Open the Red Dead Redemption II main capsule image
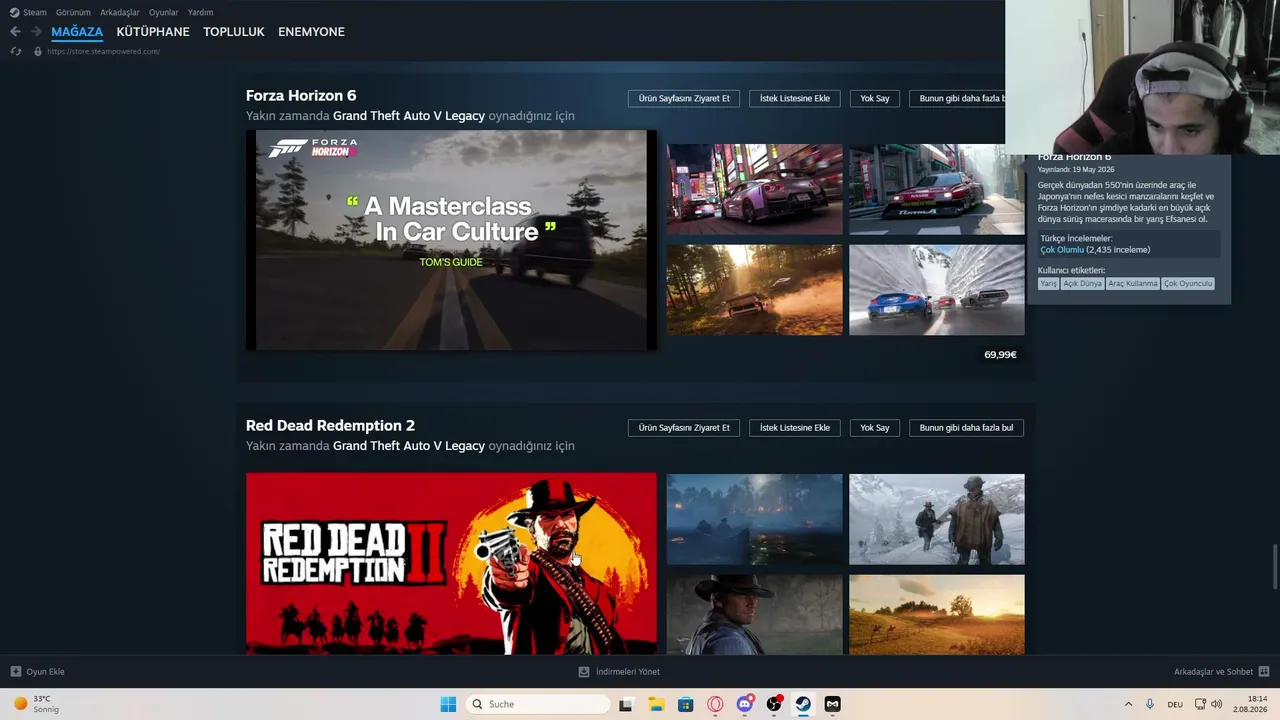 (x=451, y=564)
